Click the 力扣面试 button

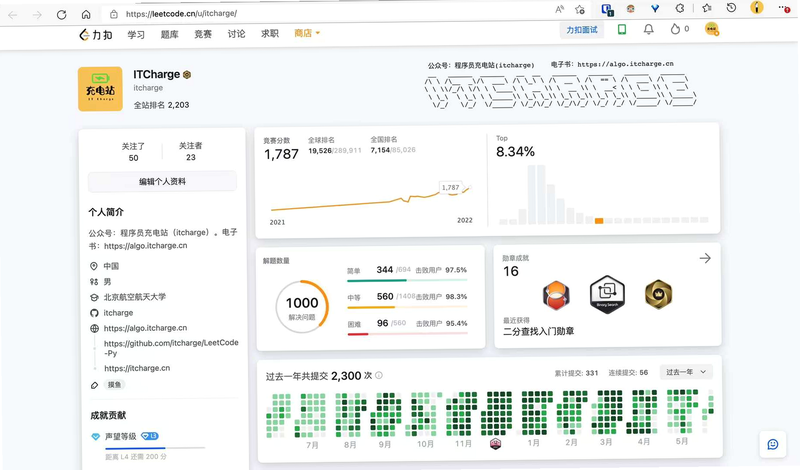pos(582,30)
